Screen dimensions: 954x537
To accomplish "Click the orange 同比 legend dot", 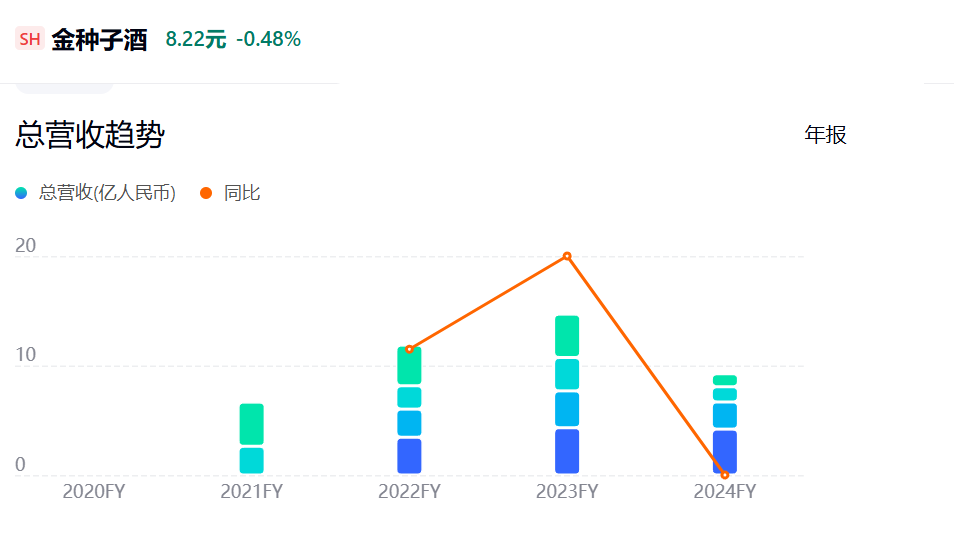I will coord(206,193).
